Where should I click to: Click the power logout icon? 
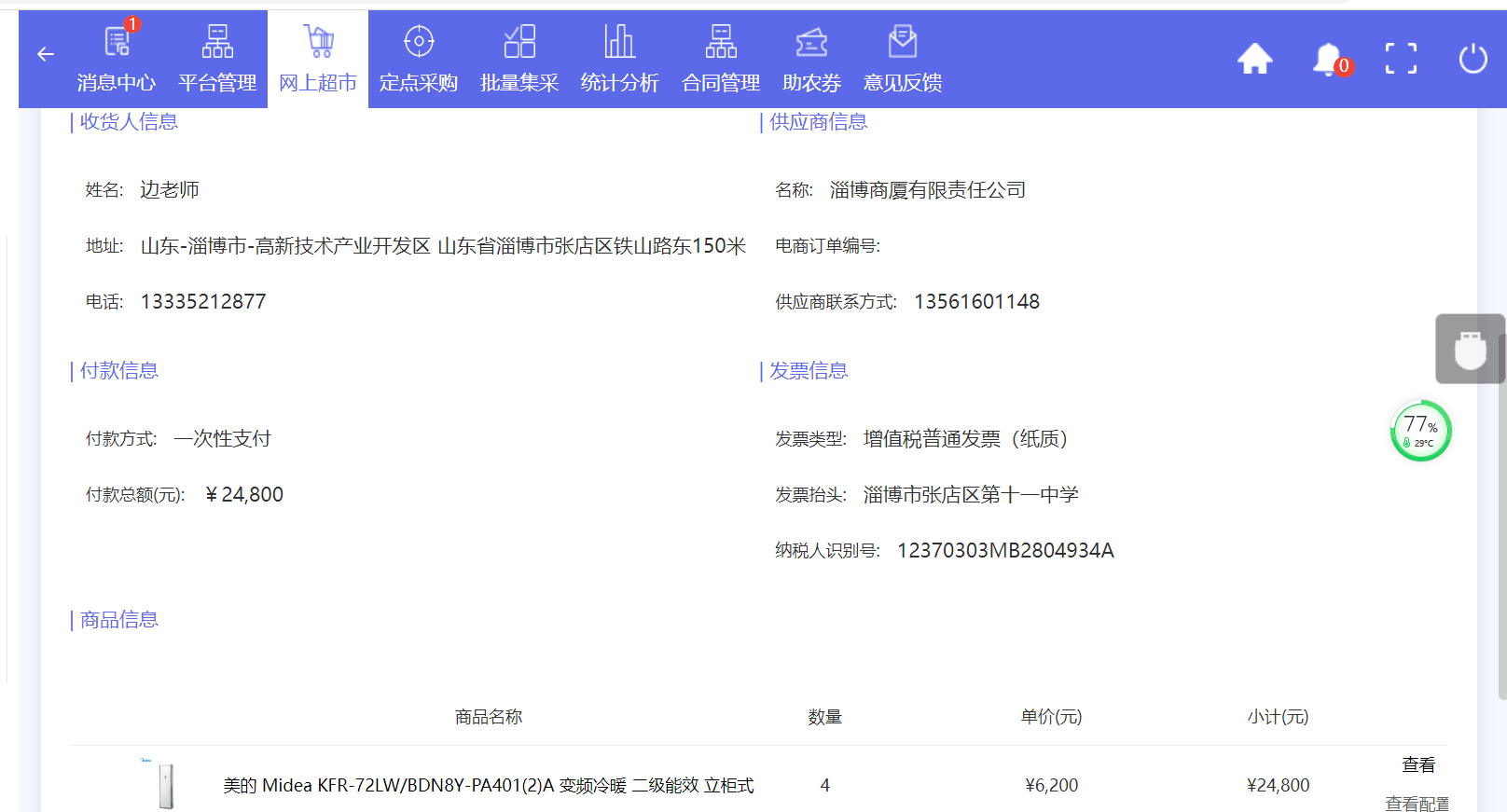[x=1473, y=59]
